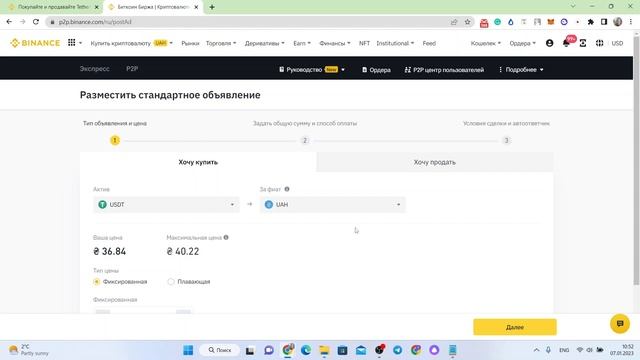Click the Далее button
This screenshot has width=640, height=360.
(515, 327)
